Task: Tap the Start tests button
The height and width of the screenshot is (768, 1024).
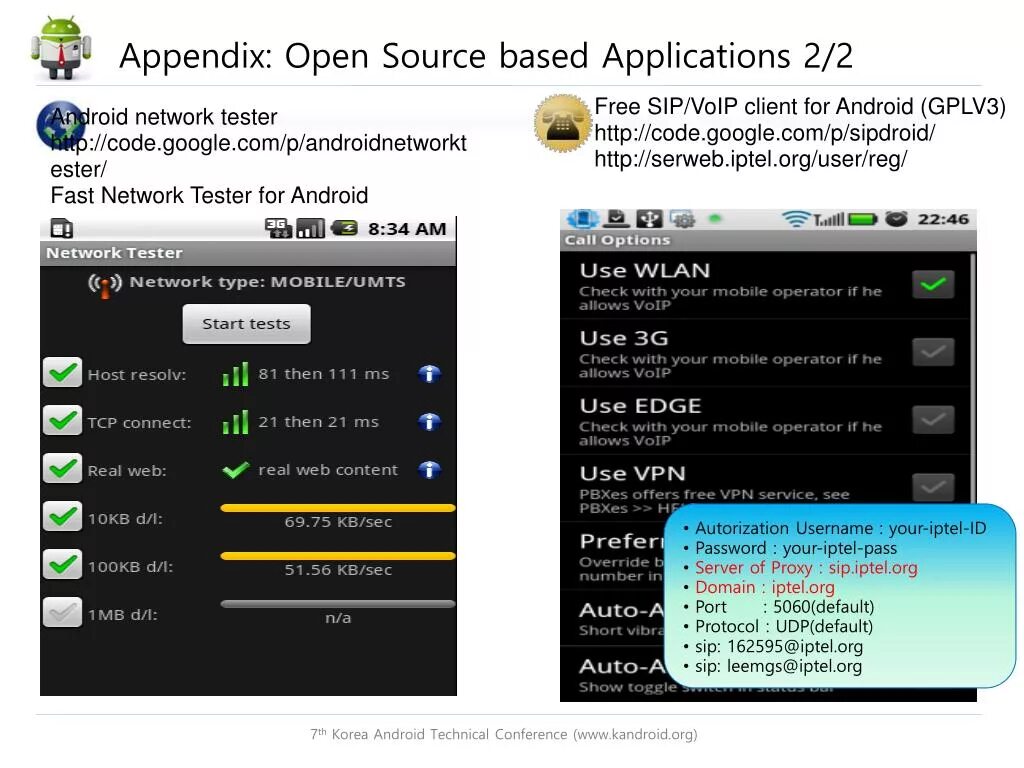Action: [246, 324]
